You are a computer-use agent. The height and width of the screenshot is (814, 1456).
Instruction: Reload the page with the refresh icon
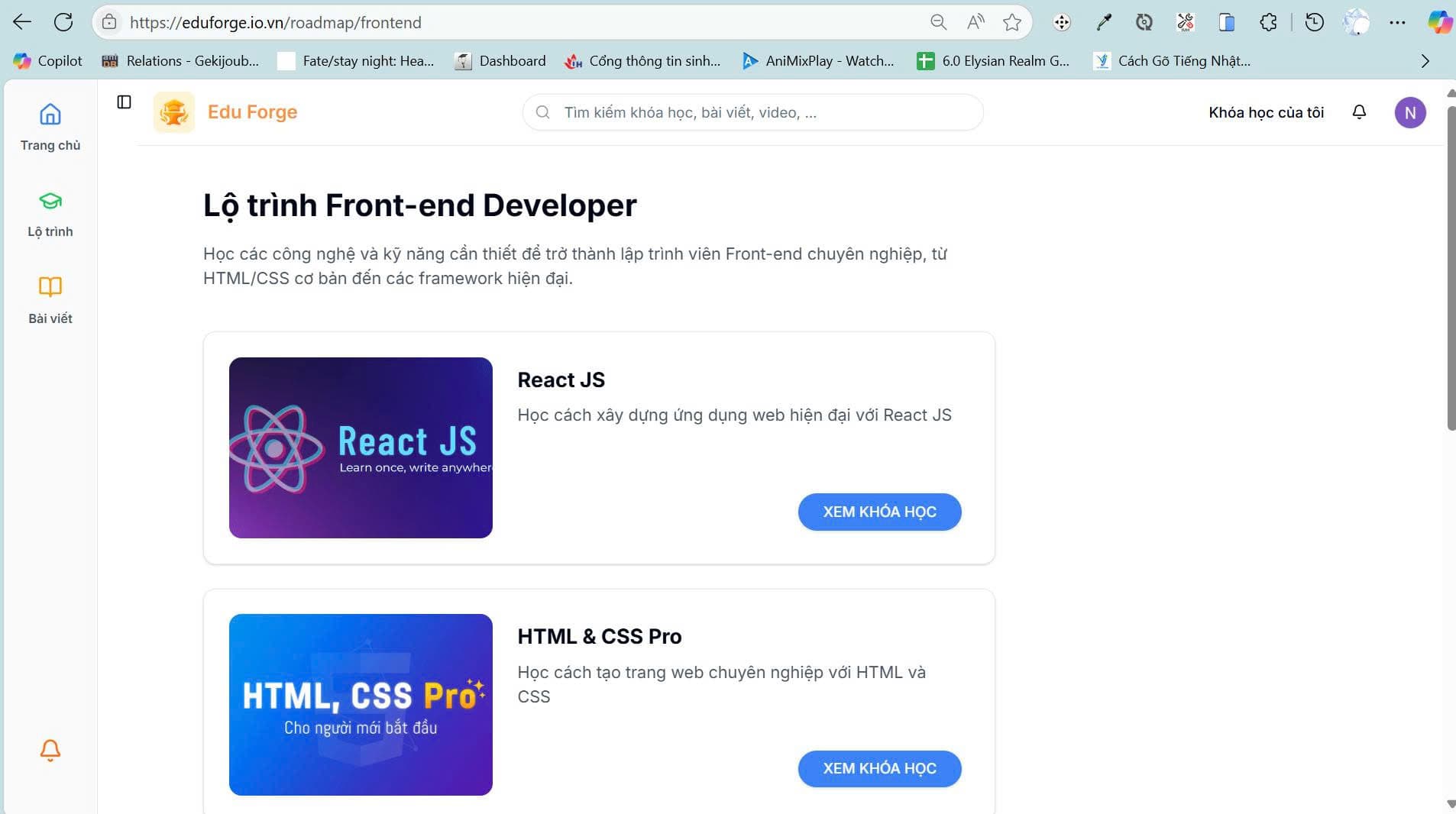click(x=63, y=22)
